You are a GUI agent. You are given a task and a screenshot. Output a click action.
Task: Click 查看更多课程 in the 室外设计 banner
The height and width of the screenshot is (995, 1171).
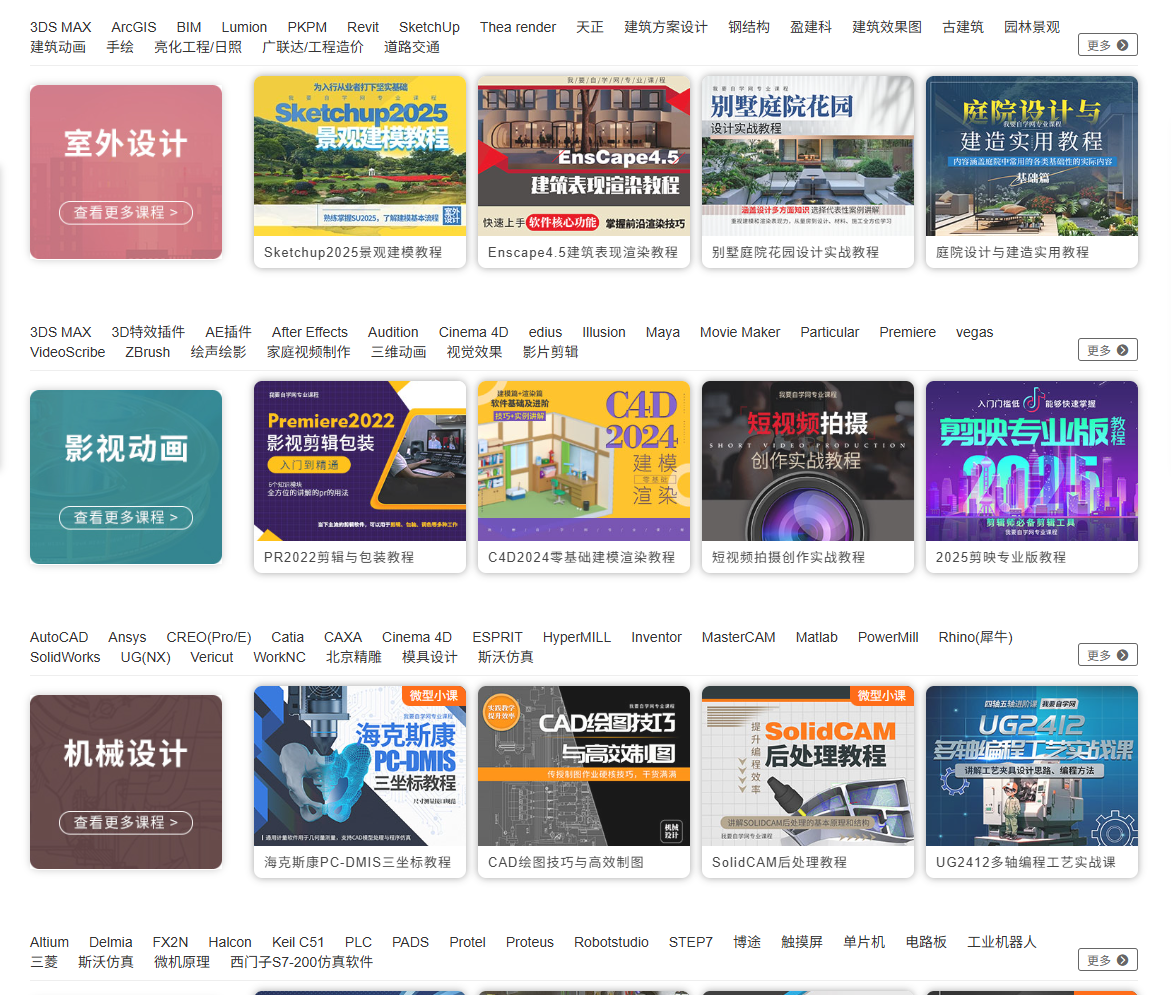pyautogui.click(x=125, y=213)
